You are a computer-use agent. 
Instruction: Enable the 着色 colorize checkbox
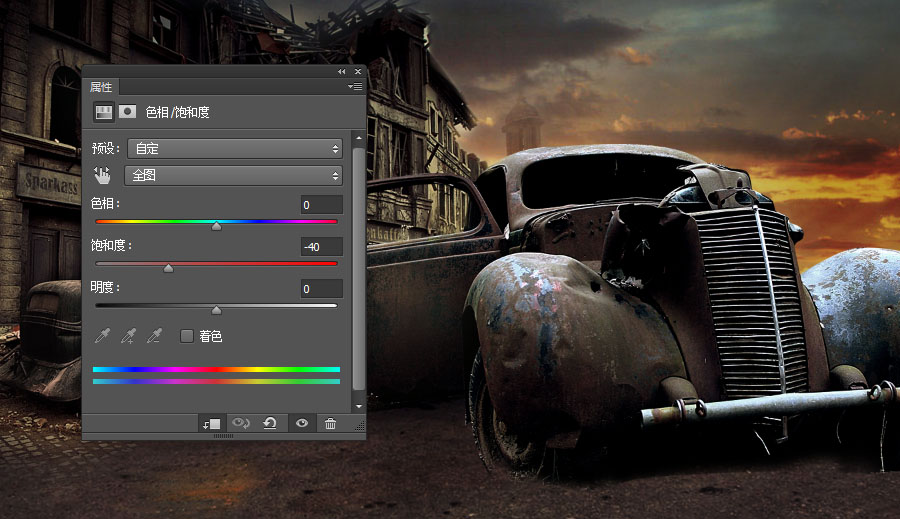pos(187,336)
